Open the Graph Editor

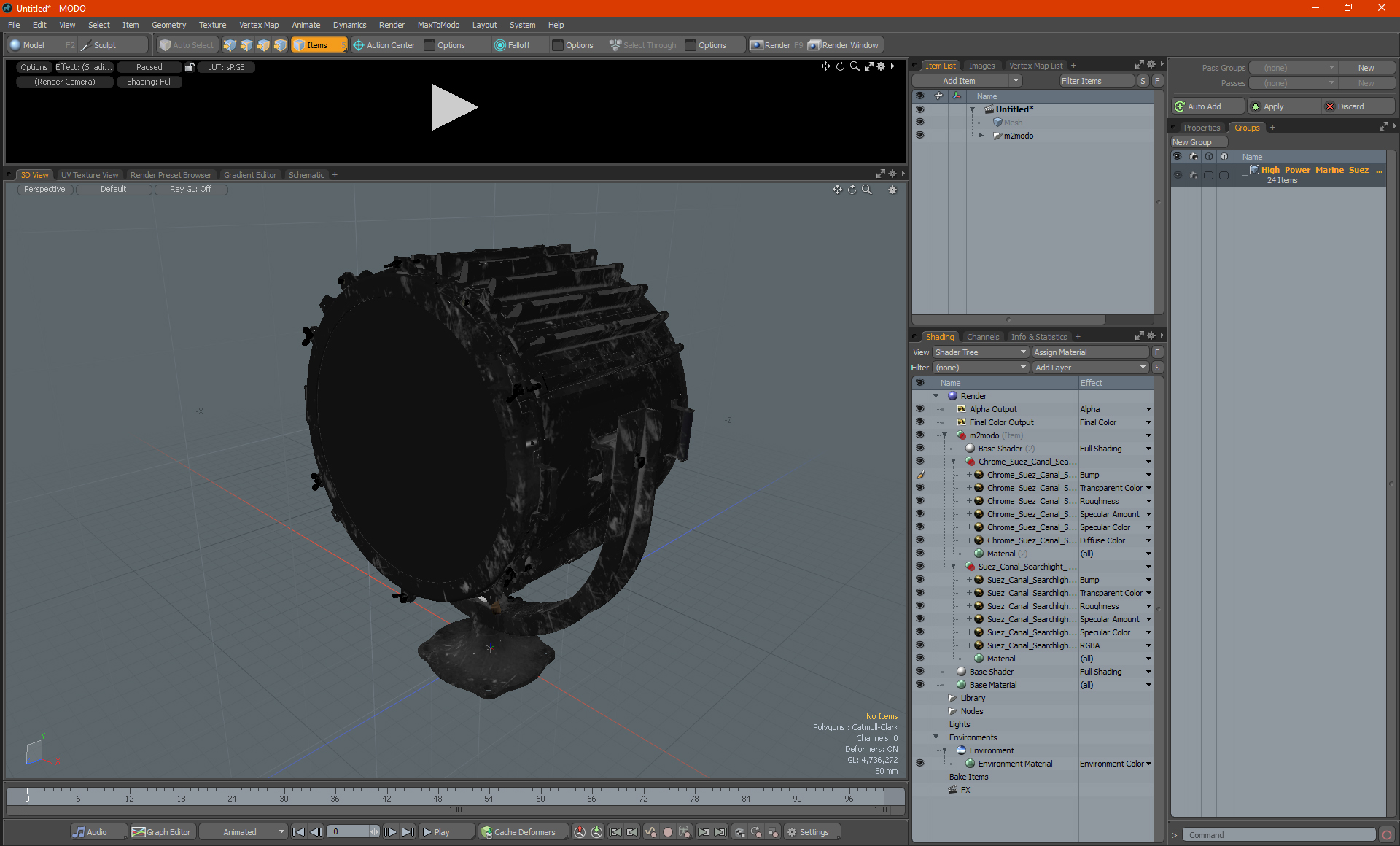(161, 832)
